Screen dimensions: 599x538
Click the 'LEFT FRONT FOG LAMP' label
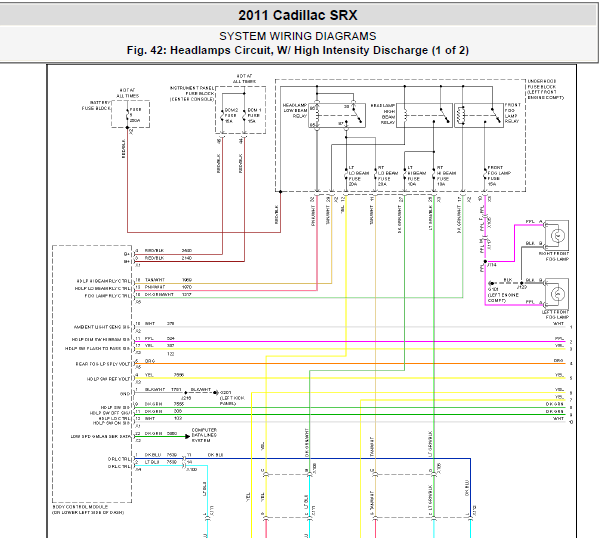click(555, 314)
